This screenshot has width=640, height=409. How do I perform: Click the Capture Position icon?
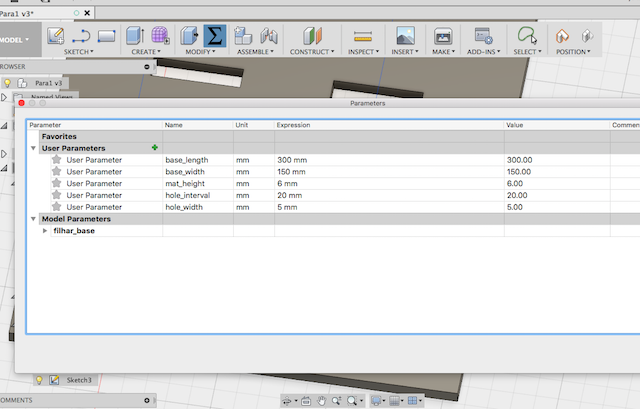[562, 36]
